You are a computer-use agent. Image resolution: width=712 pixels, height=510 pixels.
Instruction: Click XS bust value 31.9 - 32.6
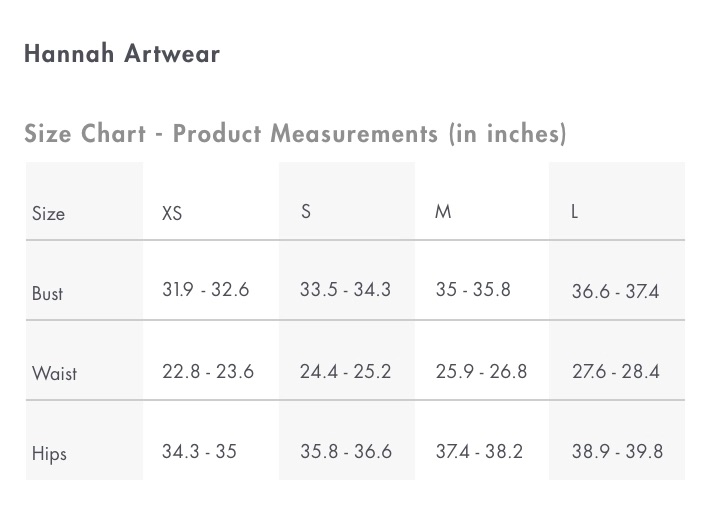pyautogui.click(x=206, y=290)
